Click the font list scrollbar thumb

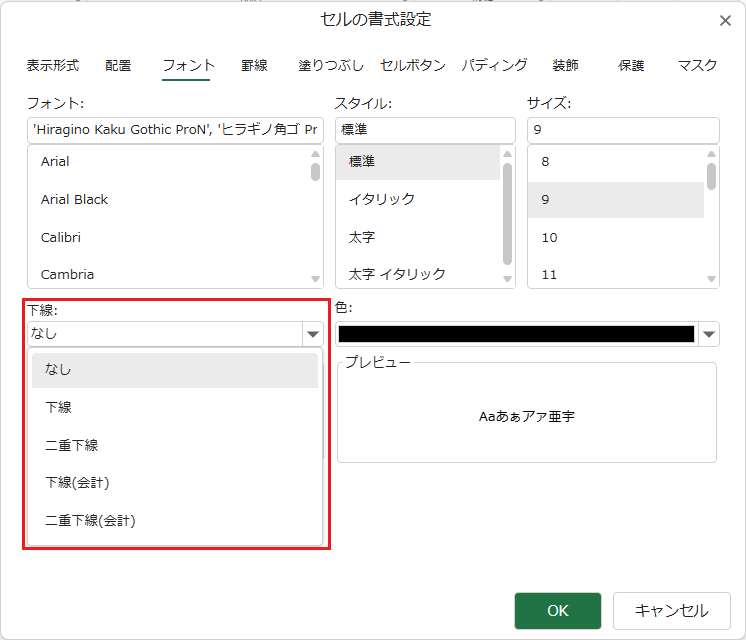(x=315, y=172)
